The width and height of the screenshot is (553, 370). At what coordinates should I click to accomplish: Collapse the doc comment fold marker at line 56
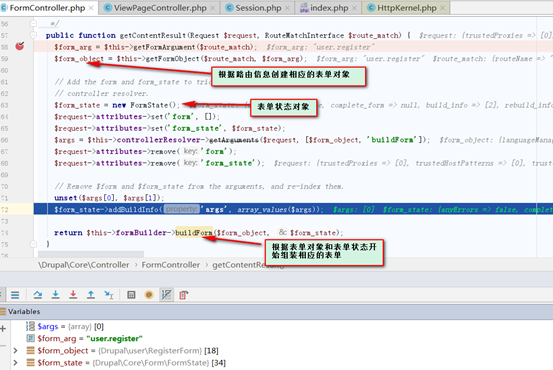33,23
